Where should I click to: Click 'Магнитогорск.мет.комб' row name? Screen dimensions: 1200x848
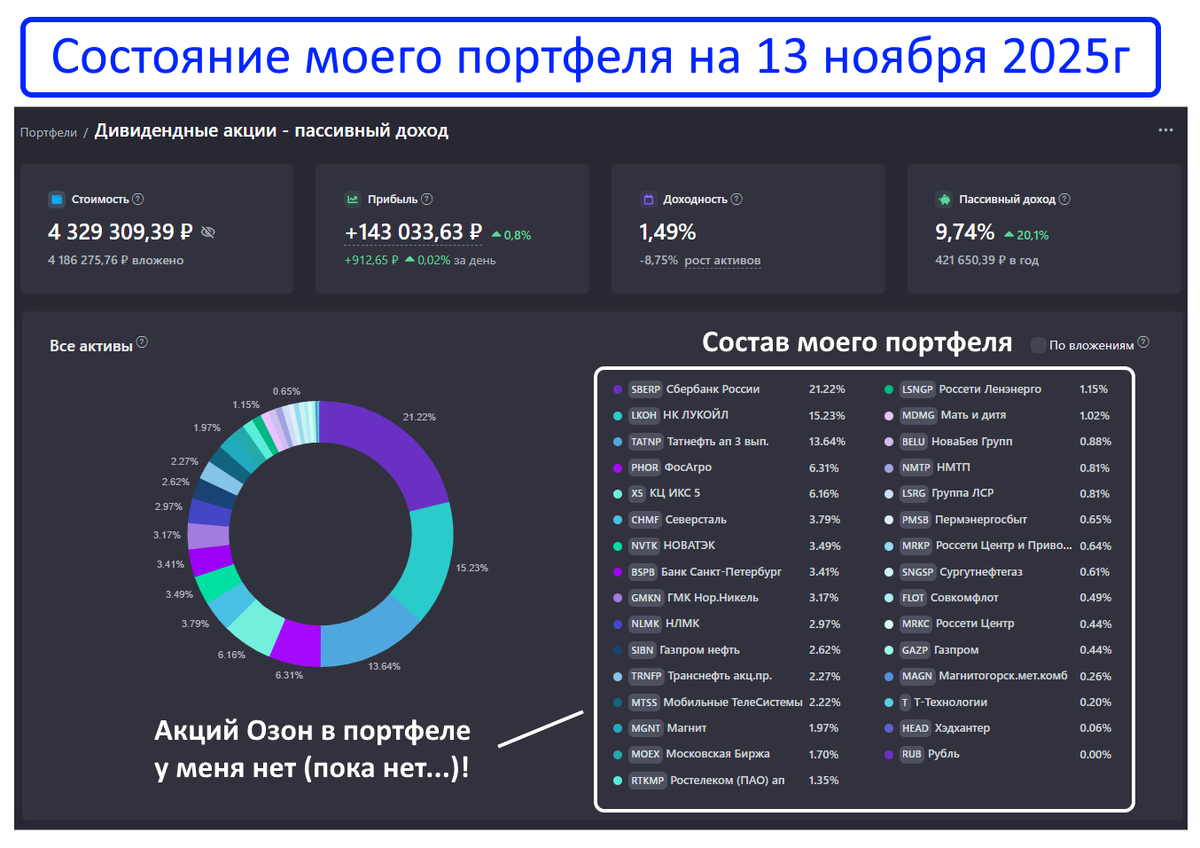(1004, 675)
